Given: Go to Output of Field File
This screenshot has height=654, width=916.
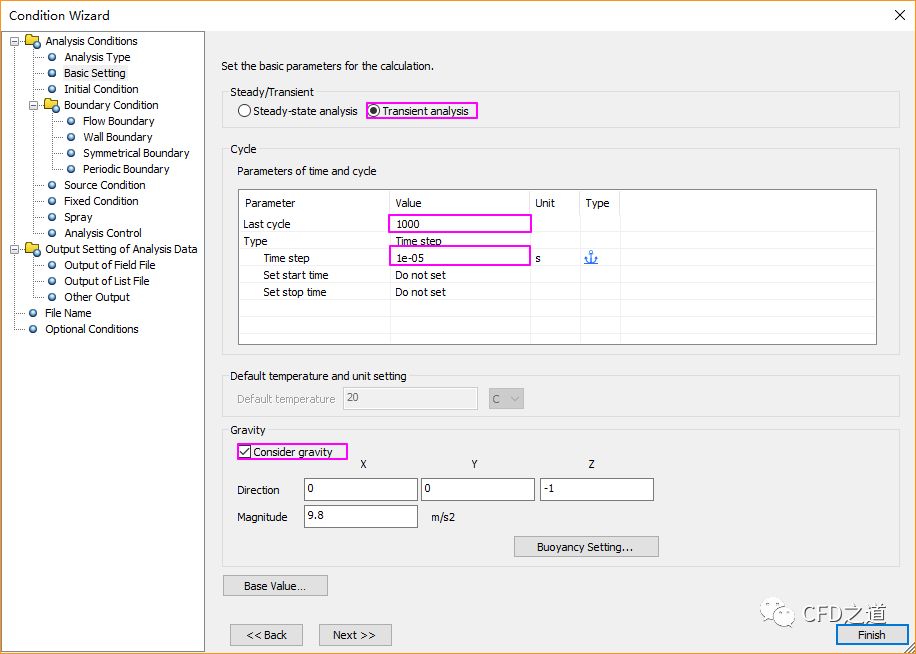Looking at the screenshot, I should (x=109, y=265).
